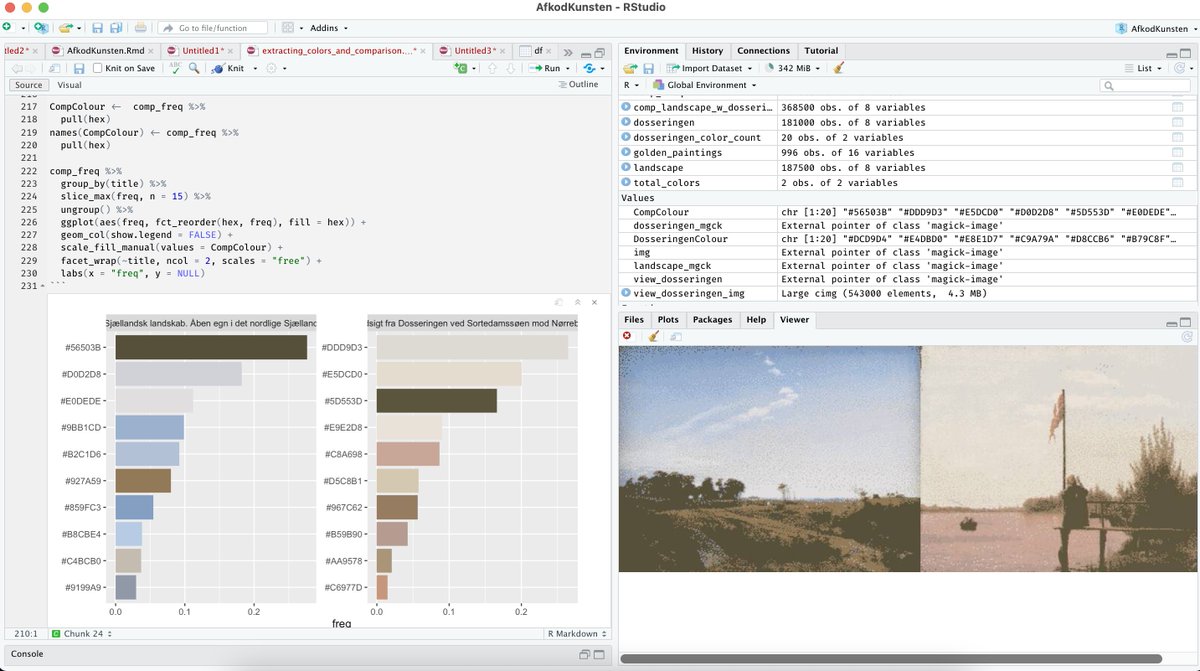Click the load workspace icon in Environment pane
Screen dimensions: 1200x671
pos(630,68)
